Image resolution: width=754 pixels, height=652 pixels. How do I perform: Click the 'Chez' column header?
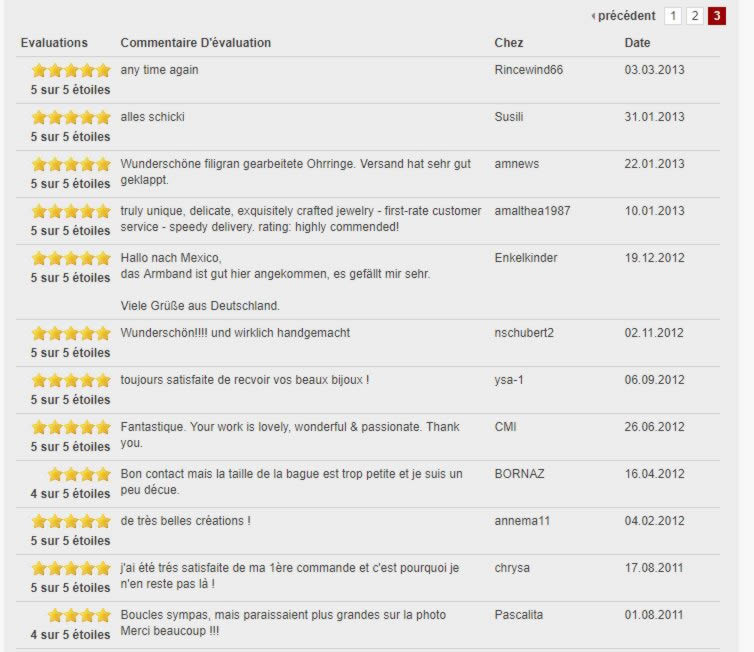(508, 43)
